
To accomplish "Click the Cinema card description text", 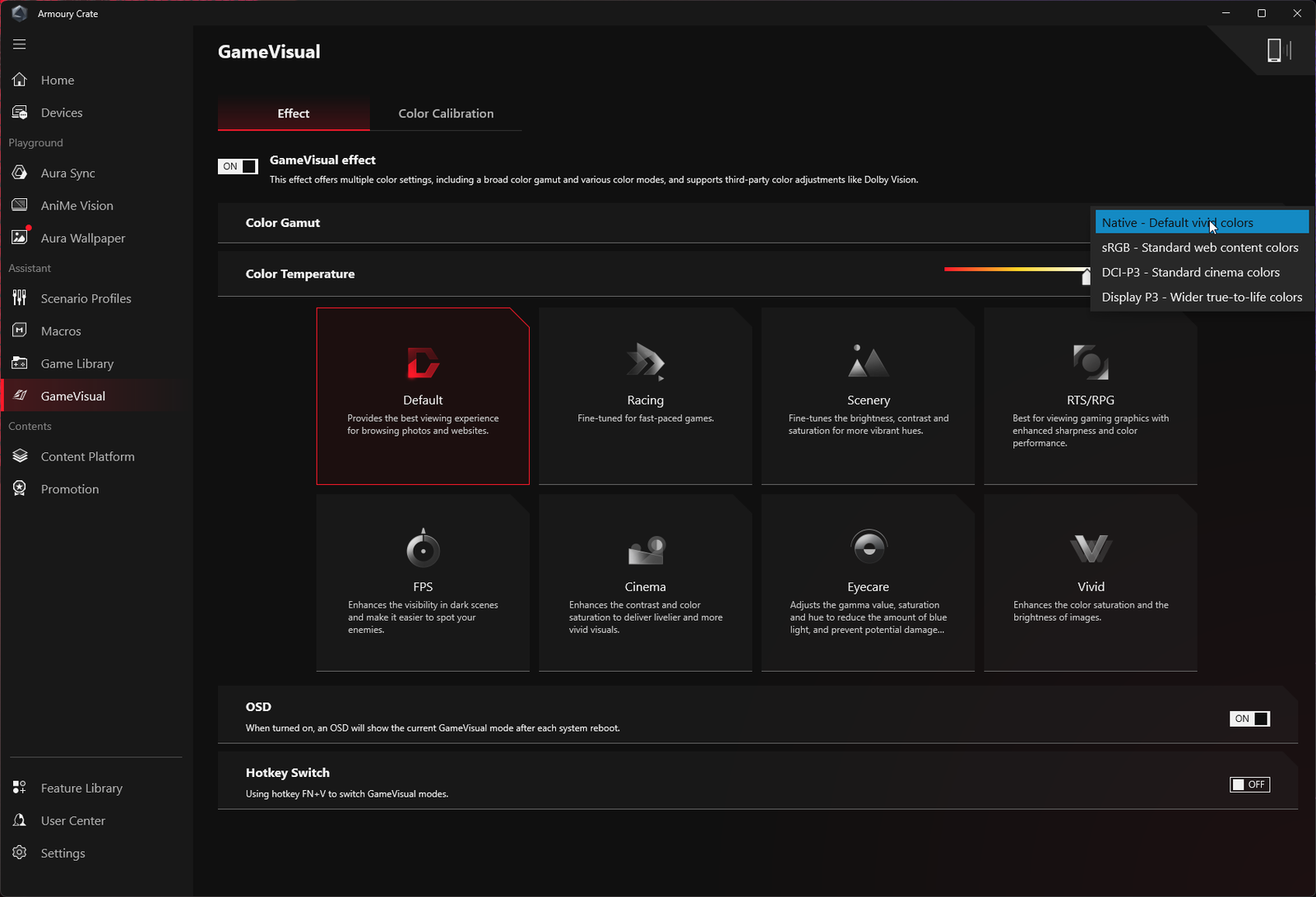I will [x=646, y=617].
